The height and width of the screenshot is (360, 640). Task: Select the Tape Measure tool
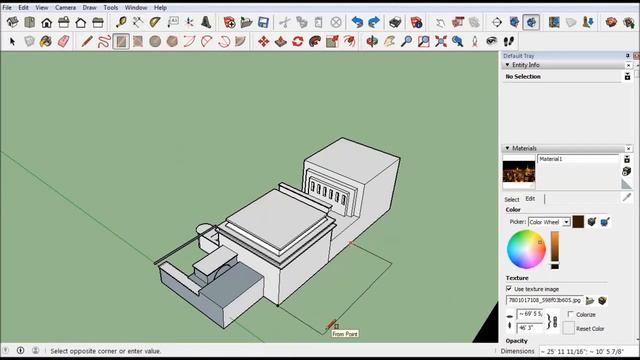click(121, 22)
